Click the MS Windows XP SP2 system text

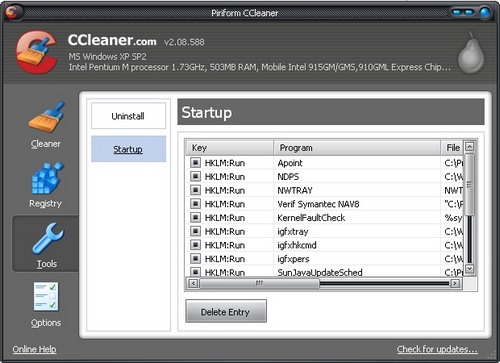tap(107, 56)
